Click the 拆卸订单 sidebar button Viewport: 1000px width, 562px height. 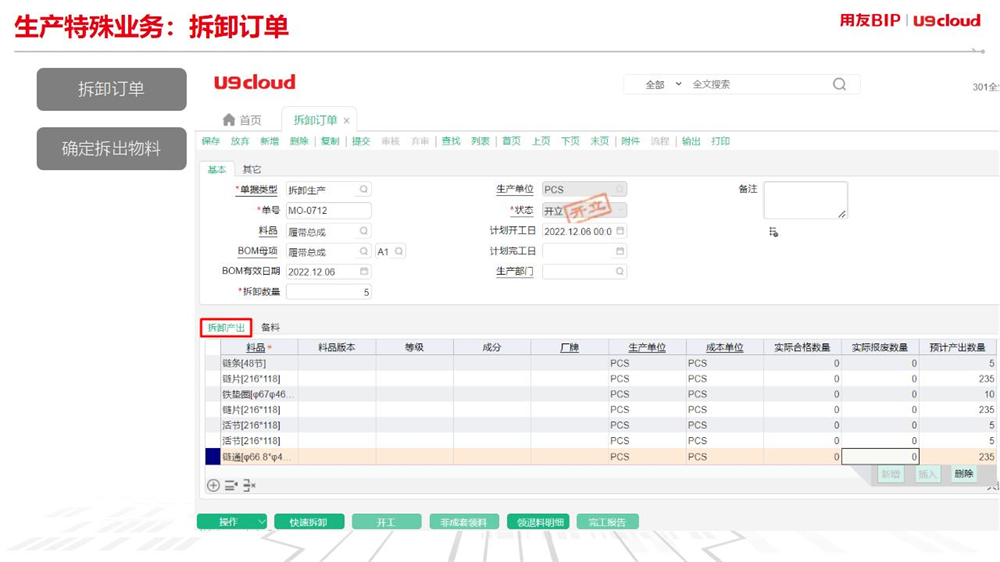(x=112, y=89)
